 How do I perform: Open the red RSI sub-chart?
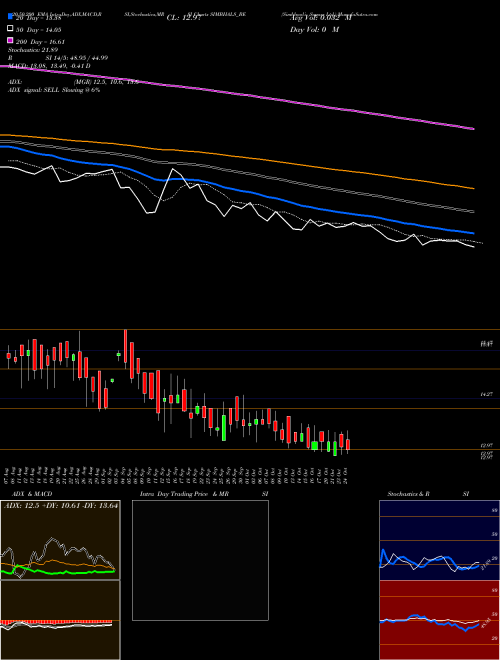(x=439, y=620)
